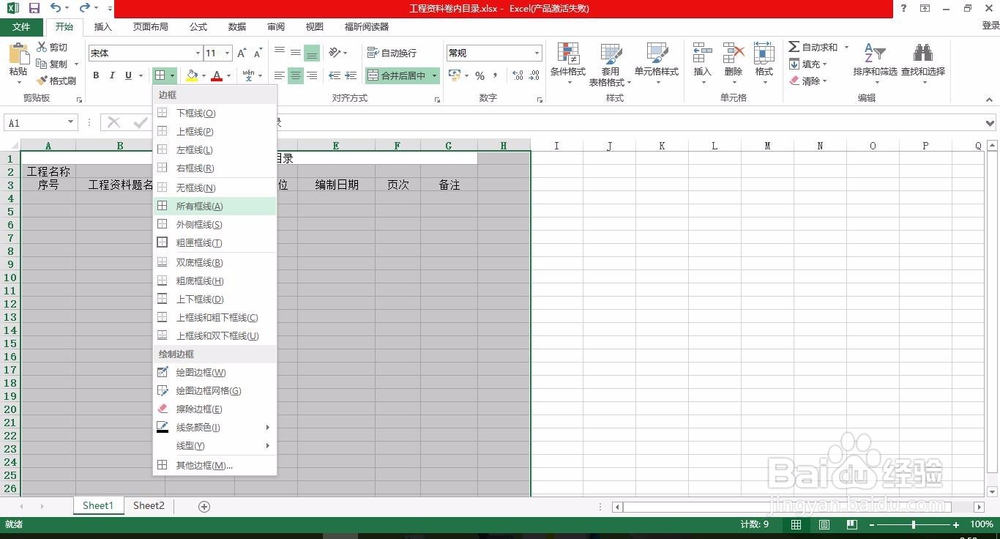
Task: Click the comma style icon
Action: (x=495, y=75)
